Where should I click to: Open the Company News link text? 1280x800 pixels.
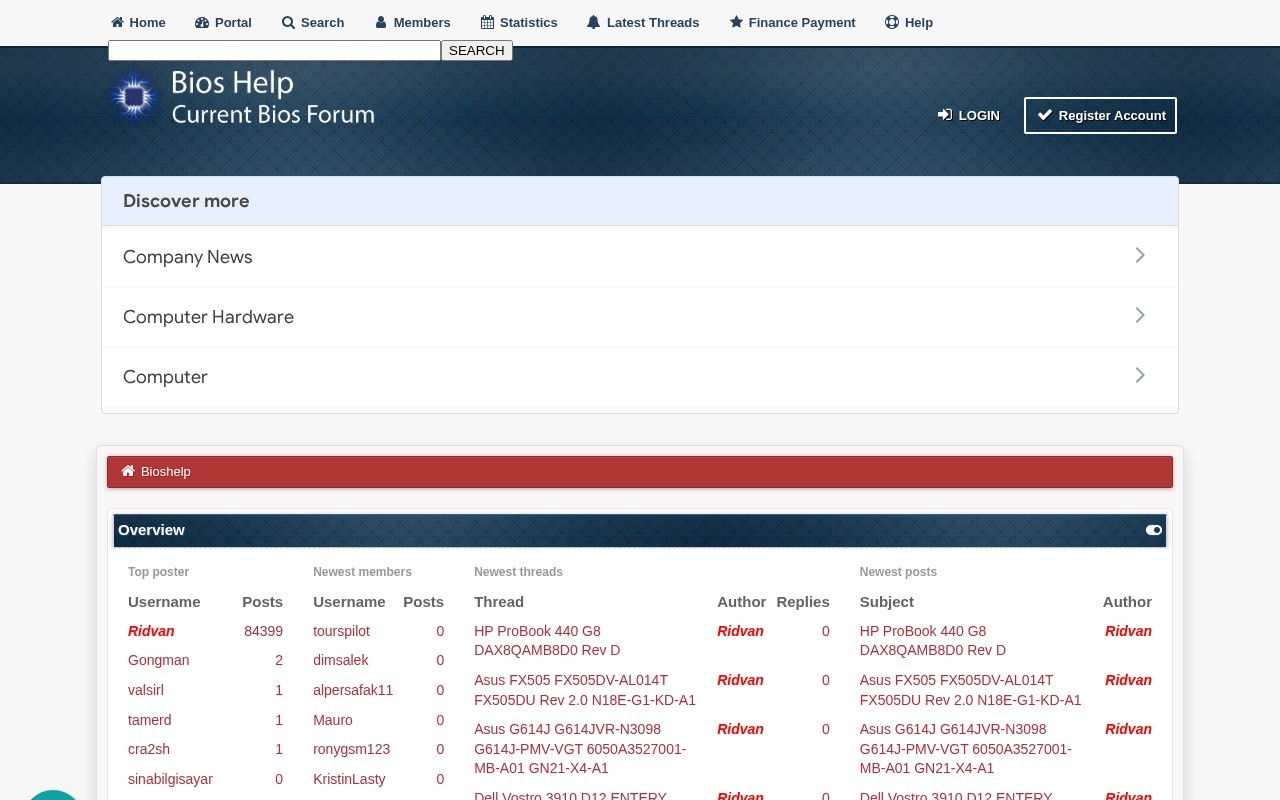tap(187, 257)
